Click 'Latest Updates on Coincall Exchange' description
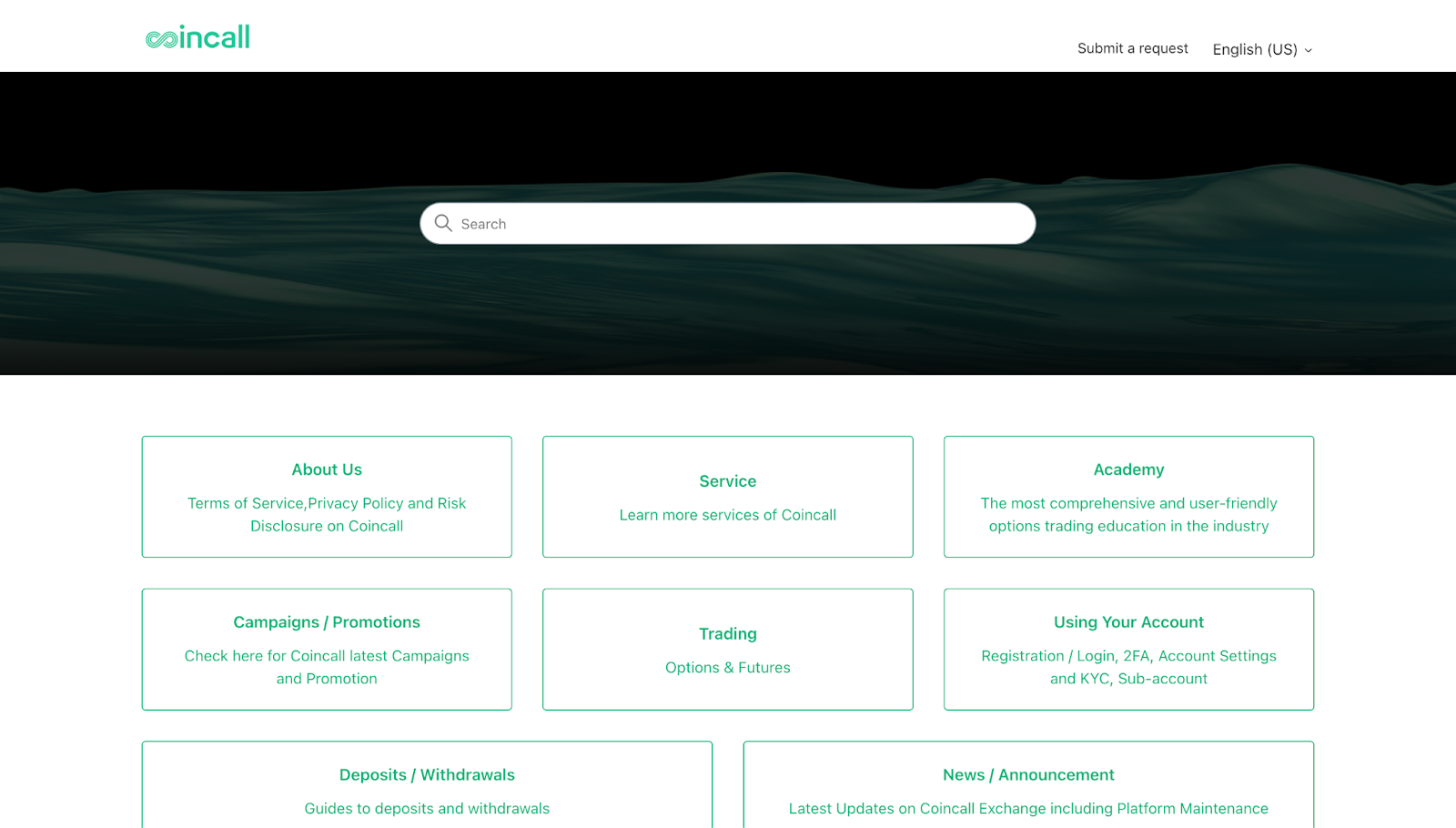 click(x=1028, y=808)
